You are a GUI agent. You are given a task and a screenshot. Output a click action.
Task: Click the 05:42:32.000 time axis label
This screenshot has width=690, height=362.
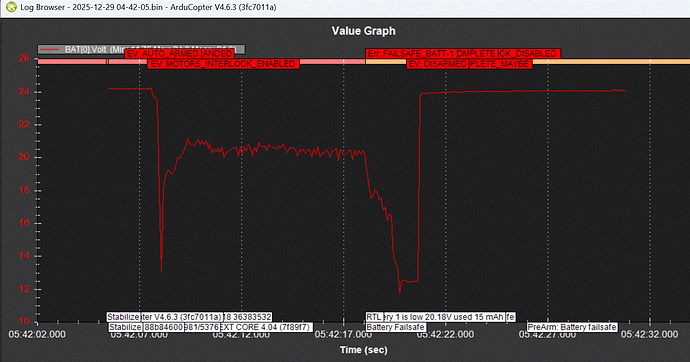tap(650, 335)
